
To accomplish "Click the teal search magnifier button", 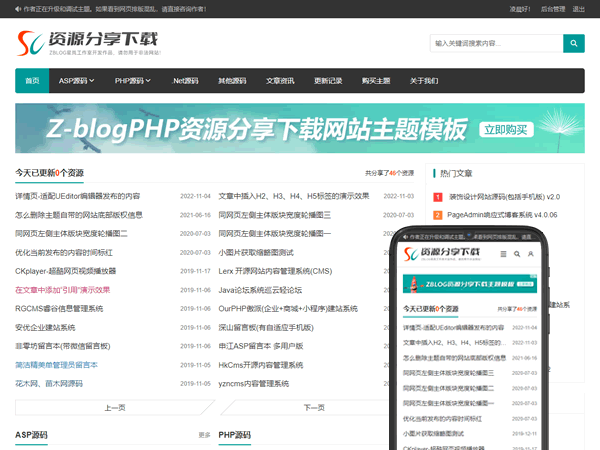I will (x=573, y=43).
